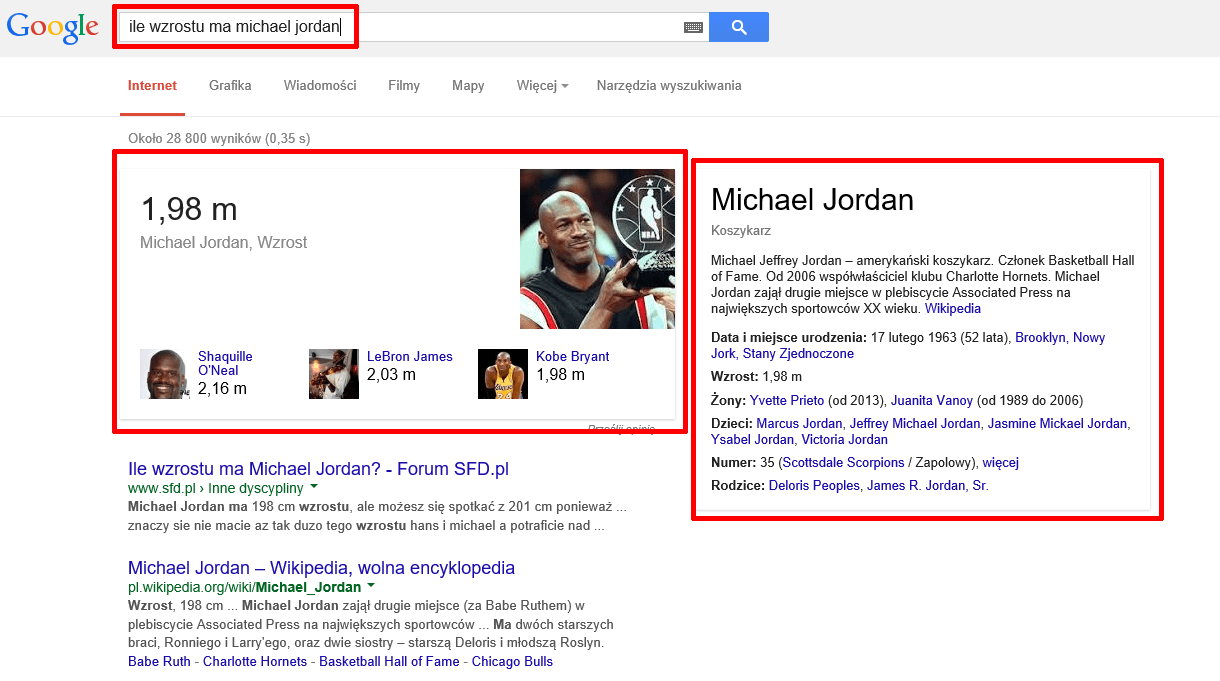The height and width of the screenshot is (681, 1220).
Task: Click the Około 28 800 wyników text
Action: click(219, 139)
